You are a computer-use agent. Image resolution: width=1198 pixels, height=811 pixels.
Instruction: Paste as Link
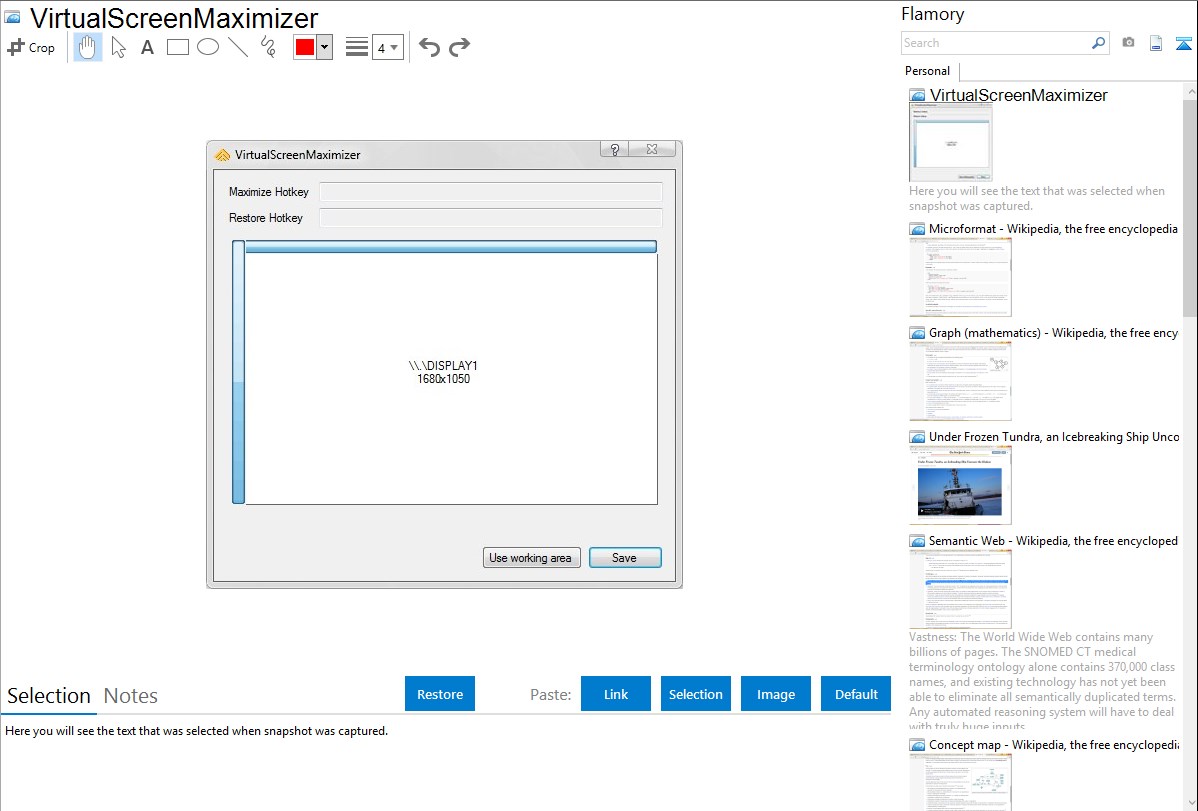coord(616,694)
